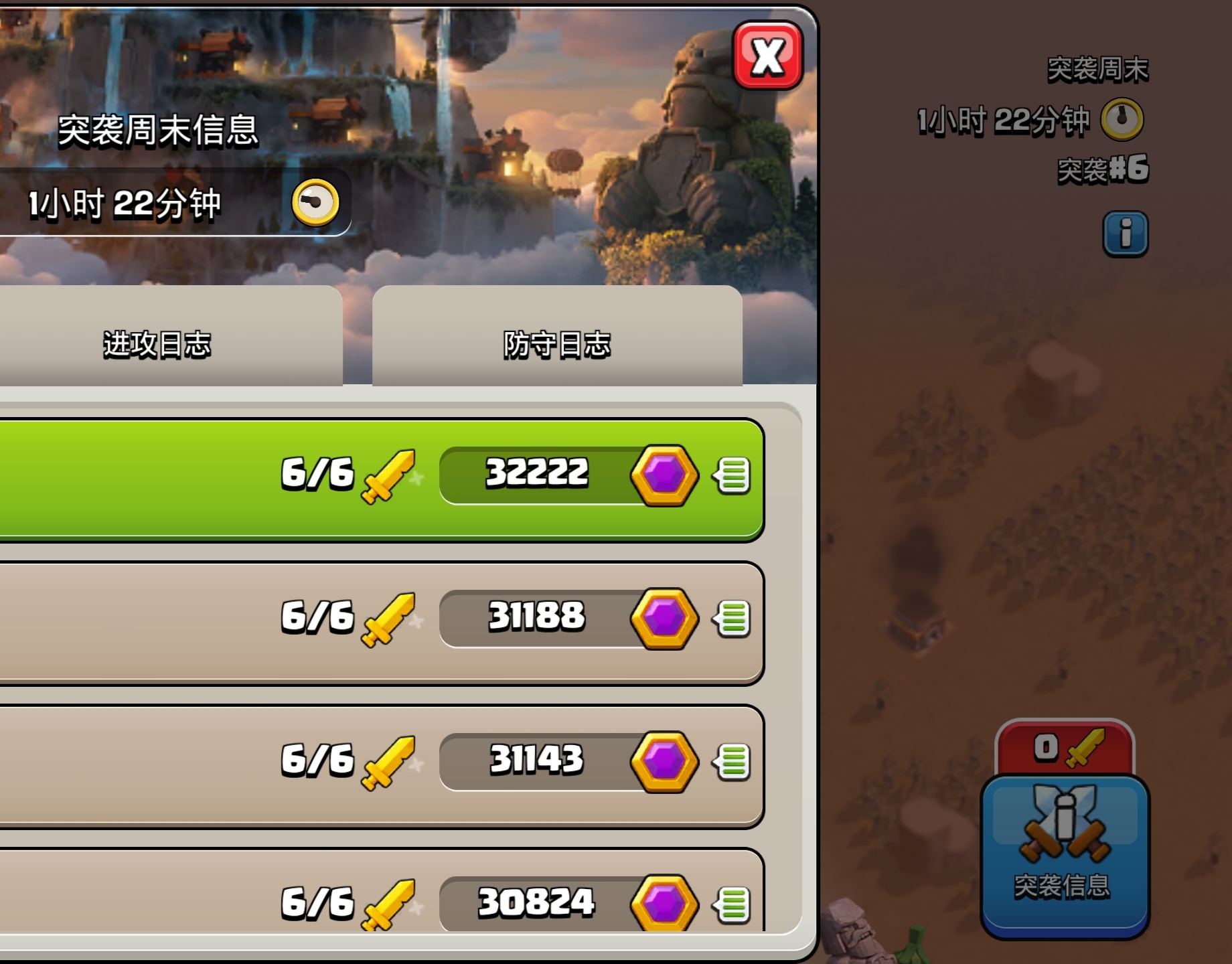Tap the purple gem medal beside 31143
The height and width of the screenshot is (964, 1232).
tap(664, 762)
